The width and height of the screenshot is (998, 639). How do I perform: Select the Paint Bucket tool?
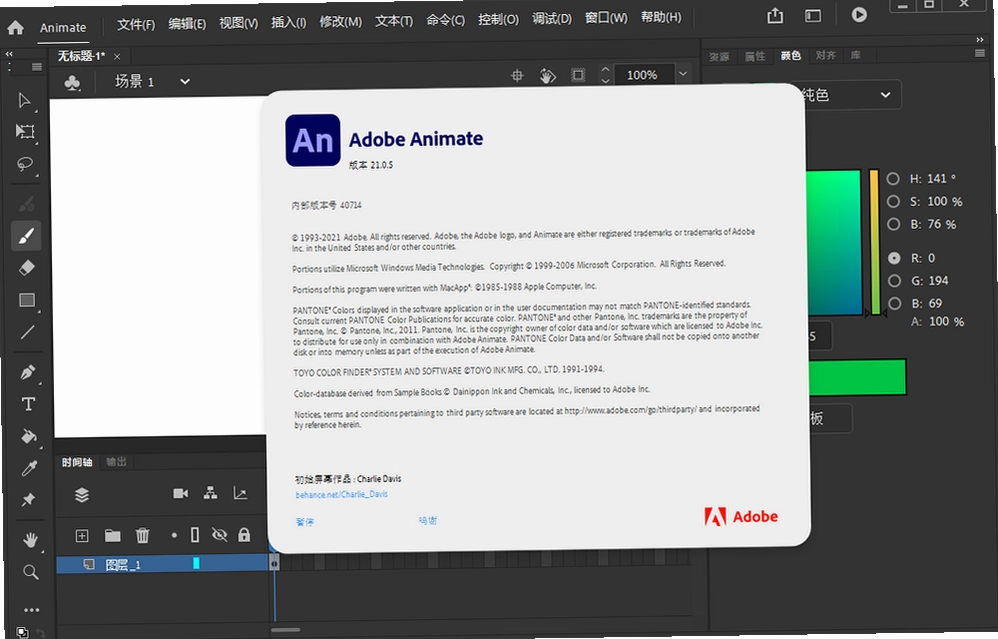(x=29, y=436)
